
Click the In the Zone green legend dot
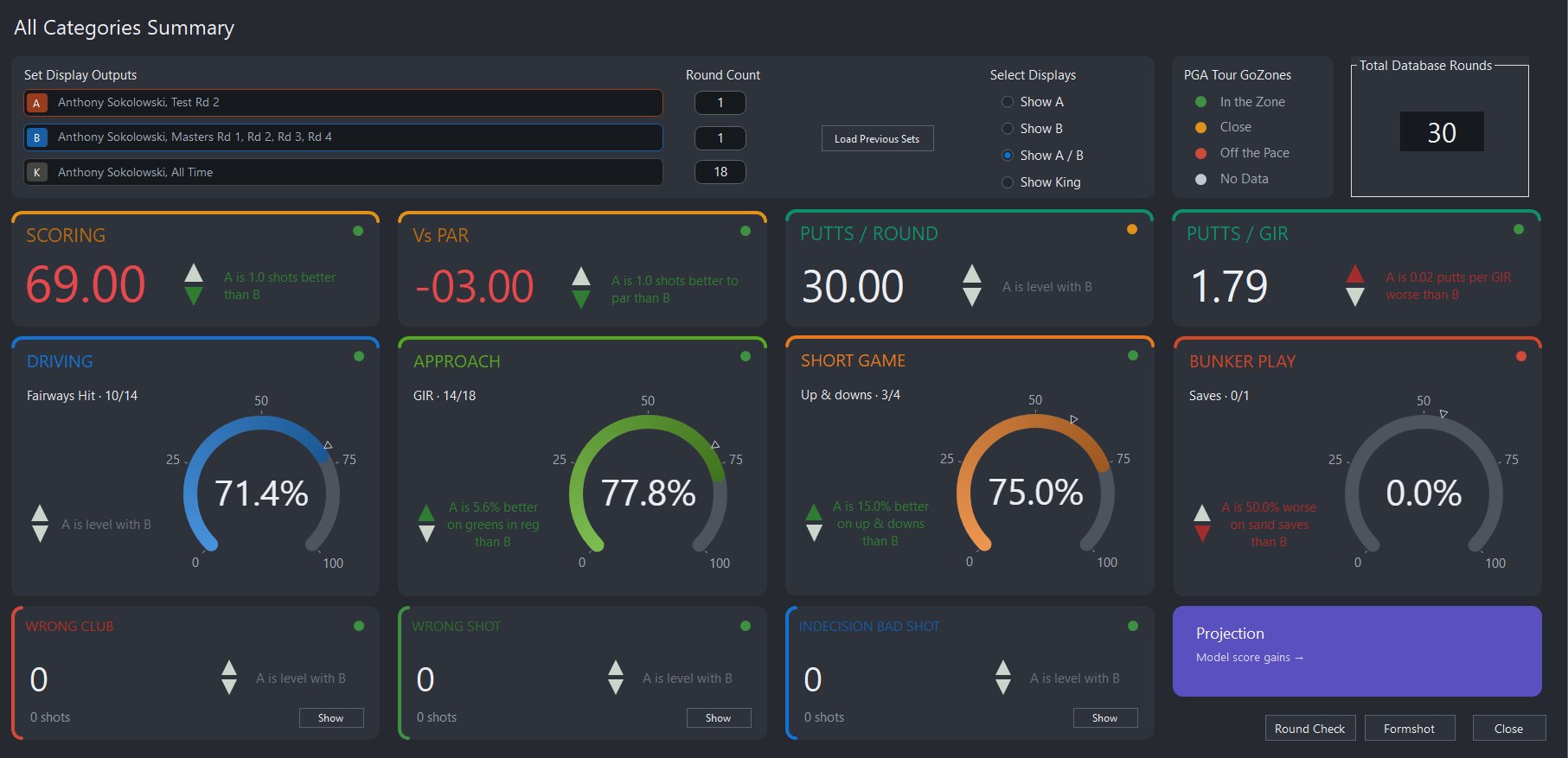(1200, 102)
